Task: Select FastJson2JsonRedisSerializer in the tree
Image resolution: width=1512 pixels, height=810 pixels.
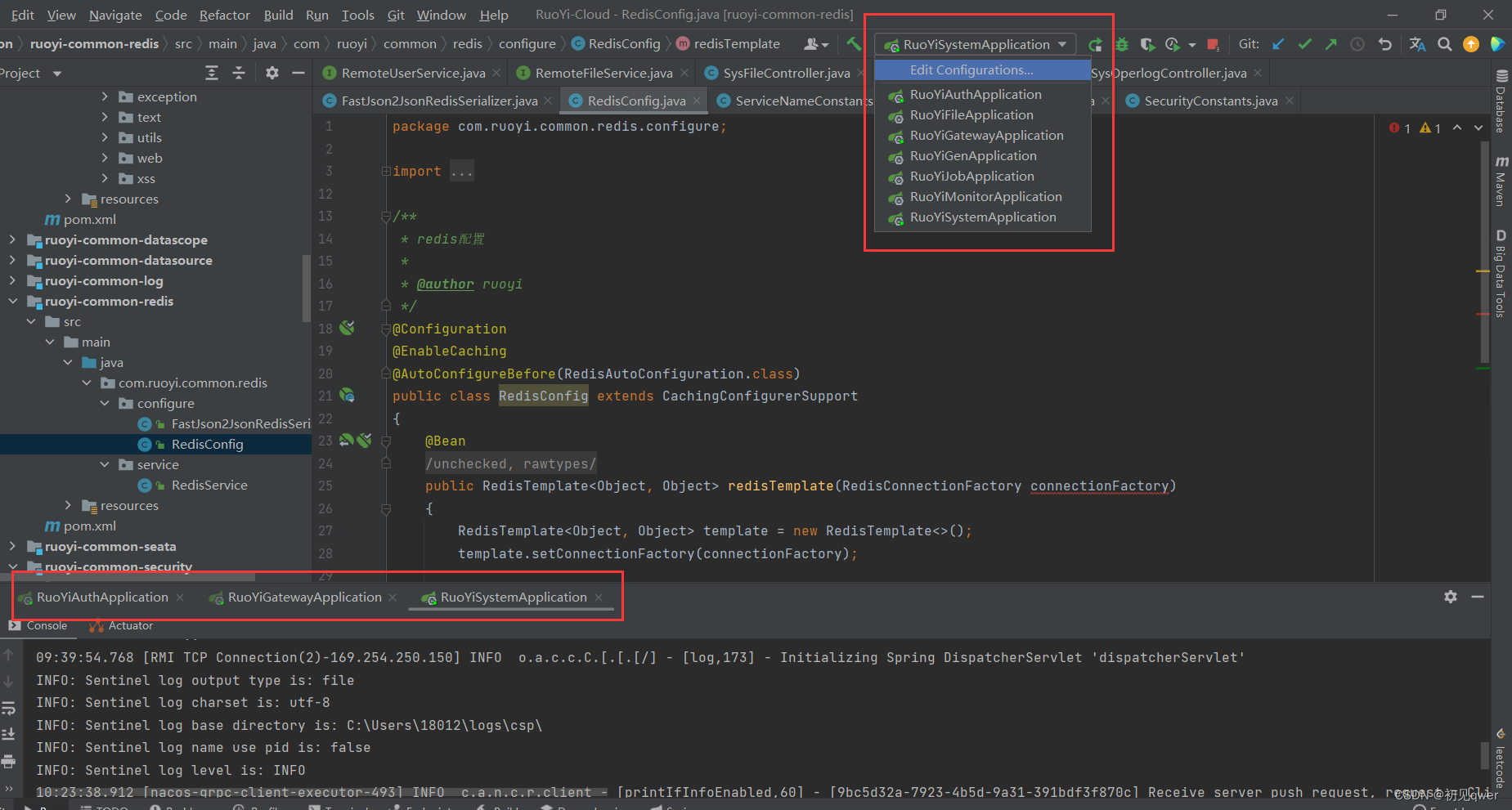Action: [240, 423]
